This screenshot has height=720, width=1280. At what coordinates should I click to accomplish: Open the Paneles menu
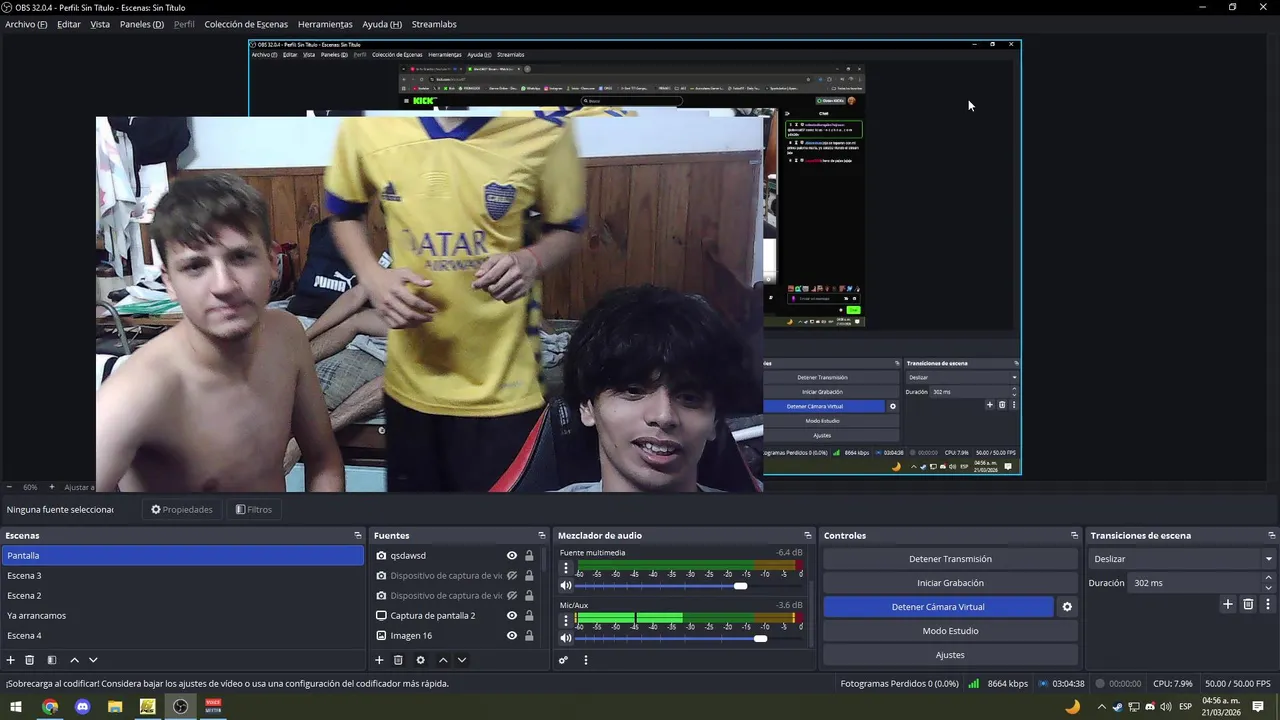pyautogui.click(x=142, y=24)
